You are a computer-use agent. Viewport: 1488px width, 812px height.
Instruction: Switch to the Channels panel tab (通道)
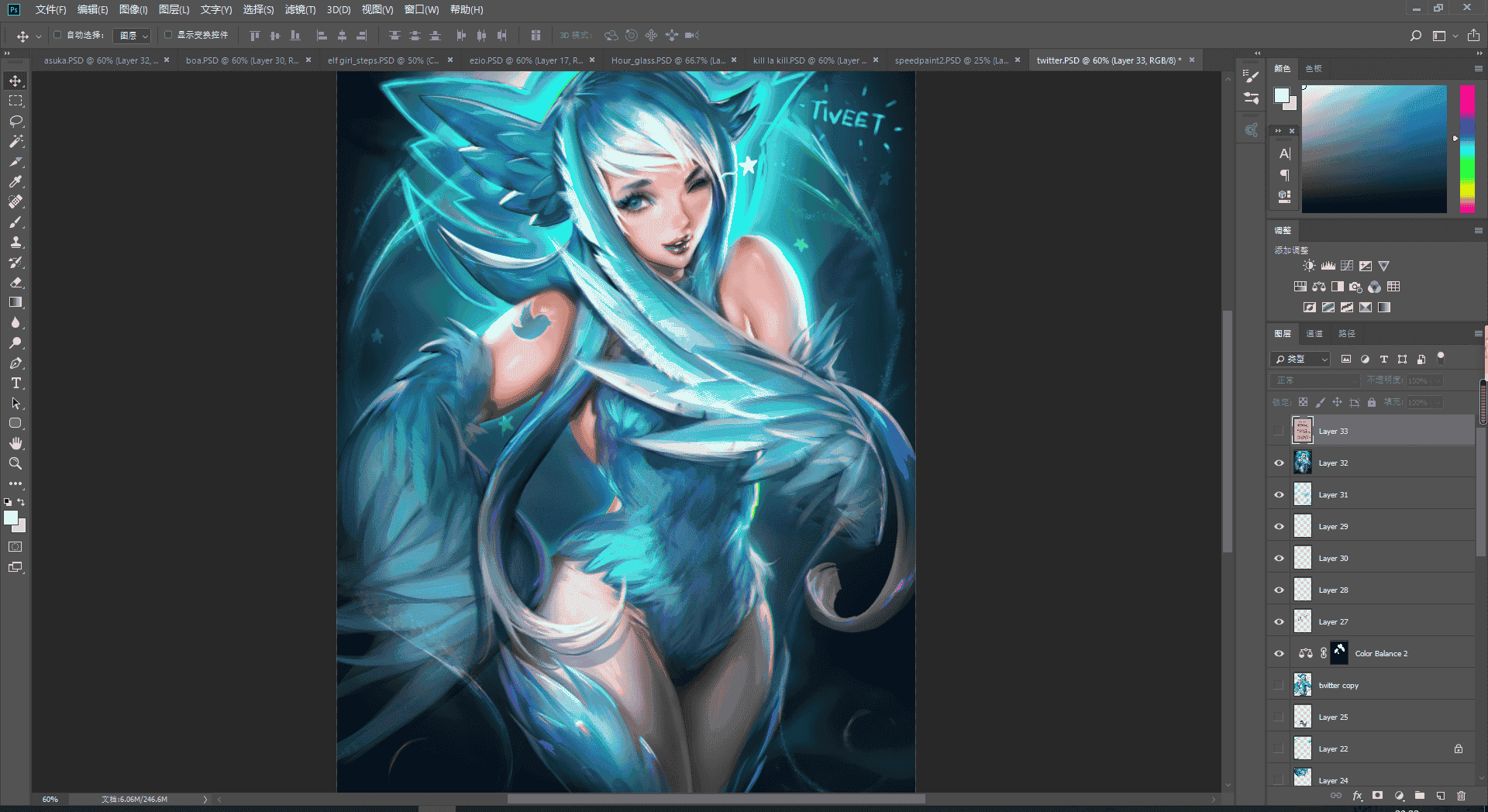1314,334
